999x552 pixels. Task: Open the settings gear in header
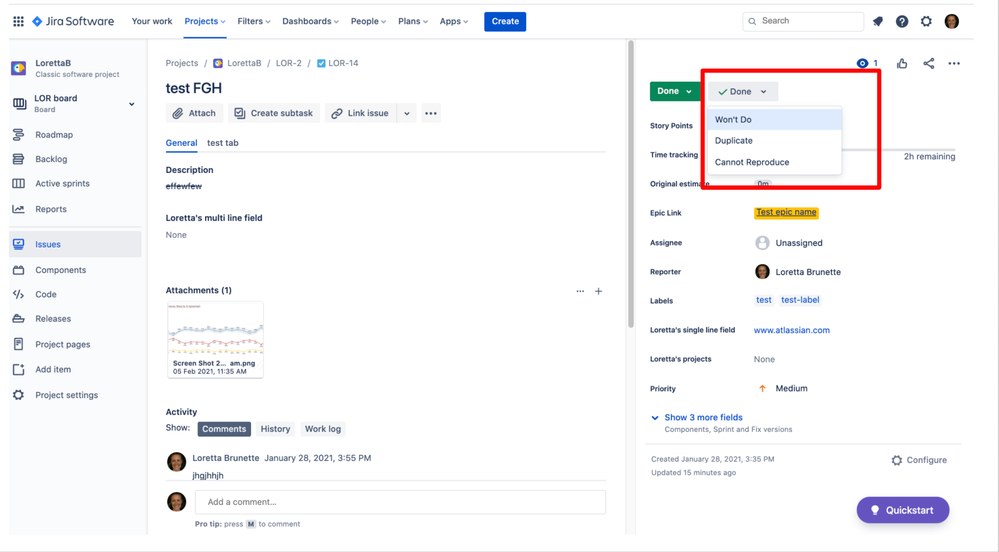pos(926,21)
